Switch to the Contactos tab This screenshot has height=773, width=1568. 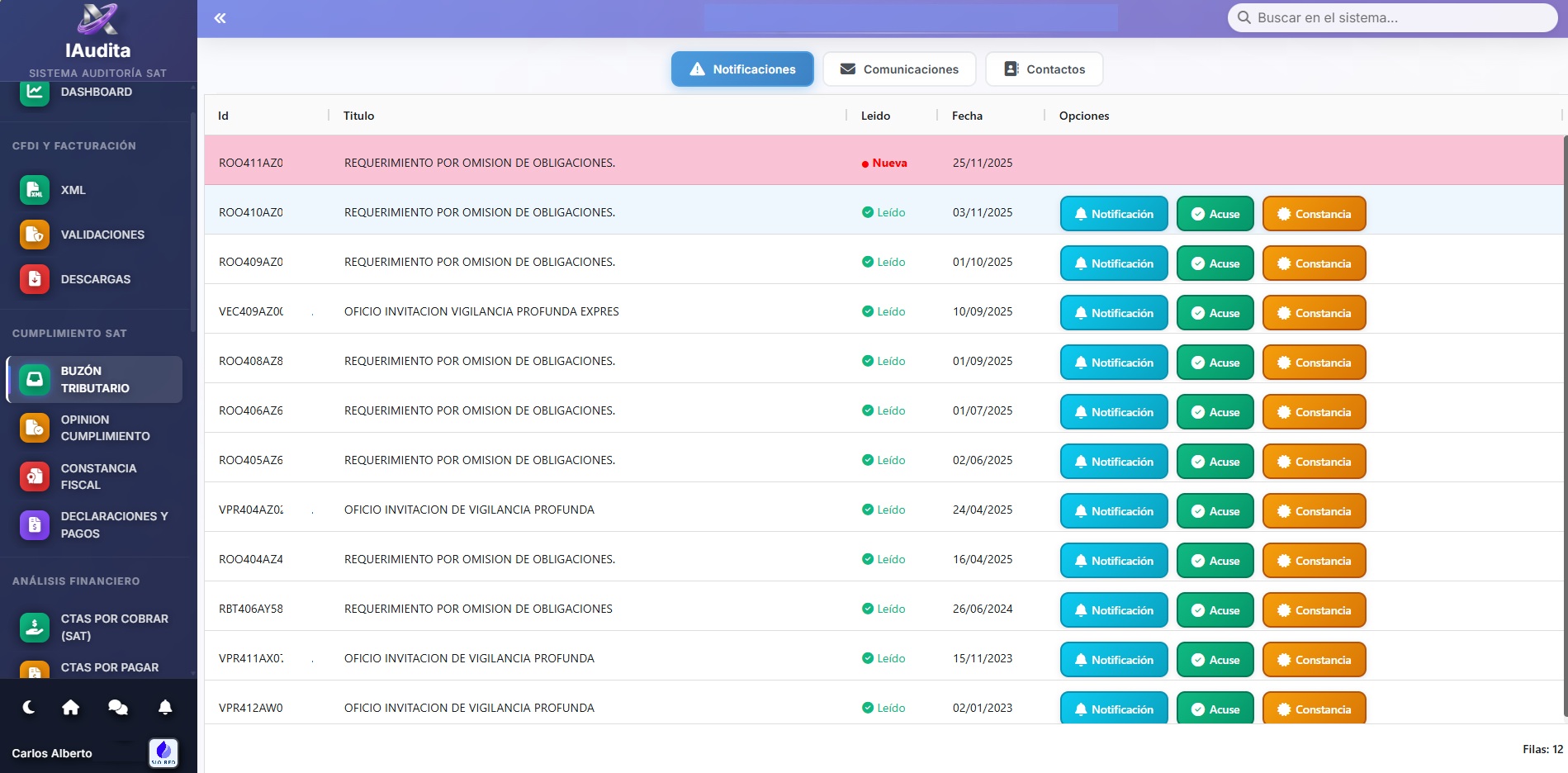[1044, 69]
